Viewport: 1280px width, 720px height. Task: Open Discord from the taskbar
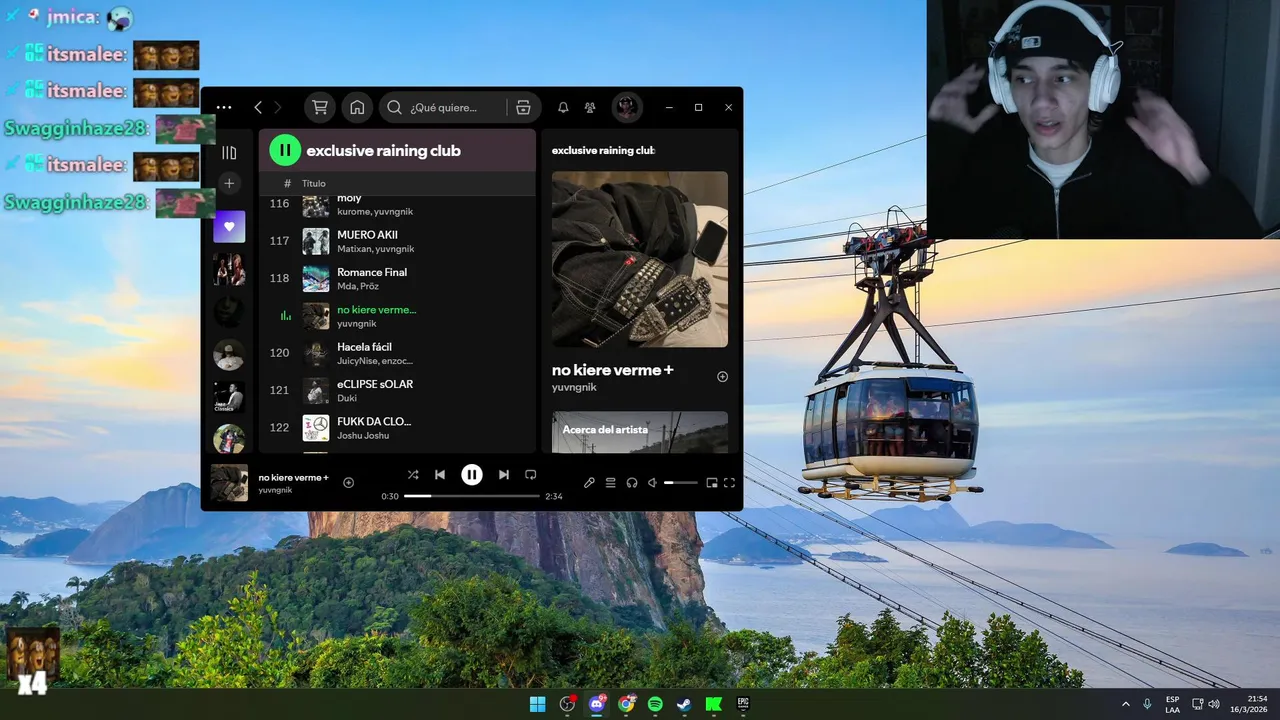tap(598, 704)
